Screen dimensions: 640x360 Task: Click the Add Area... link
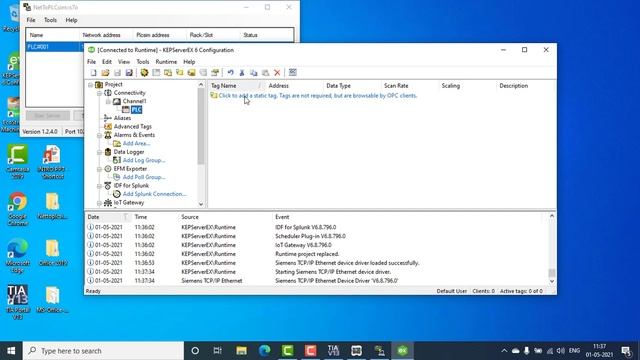click(x=136, y=143)
